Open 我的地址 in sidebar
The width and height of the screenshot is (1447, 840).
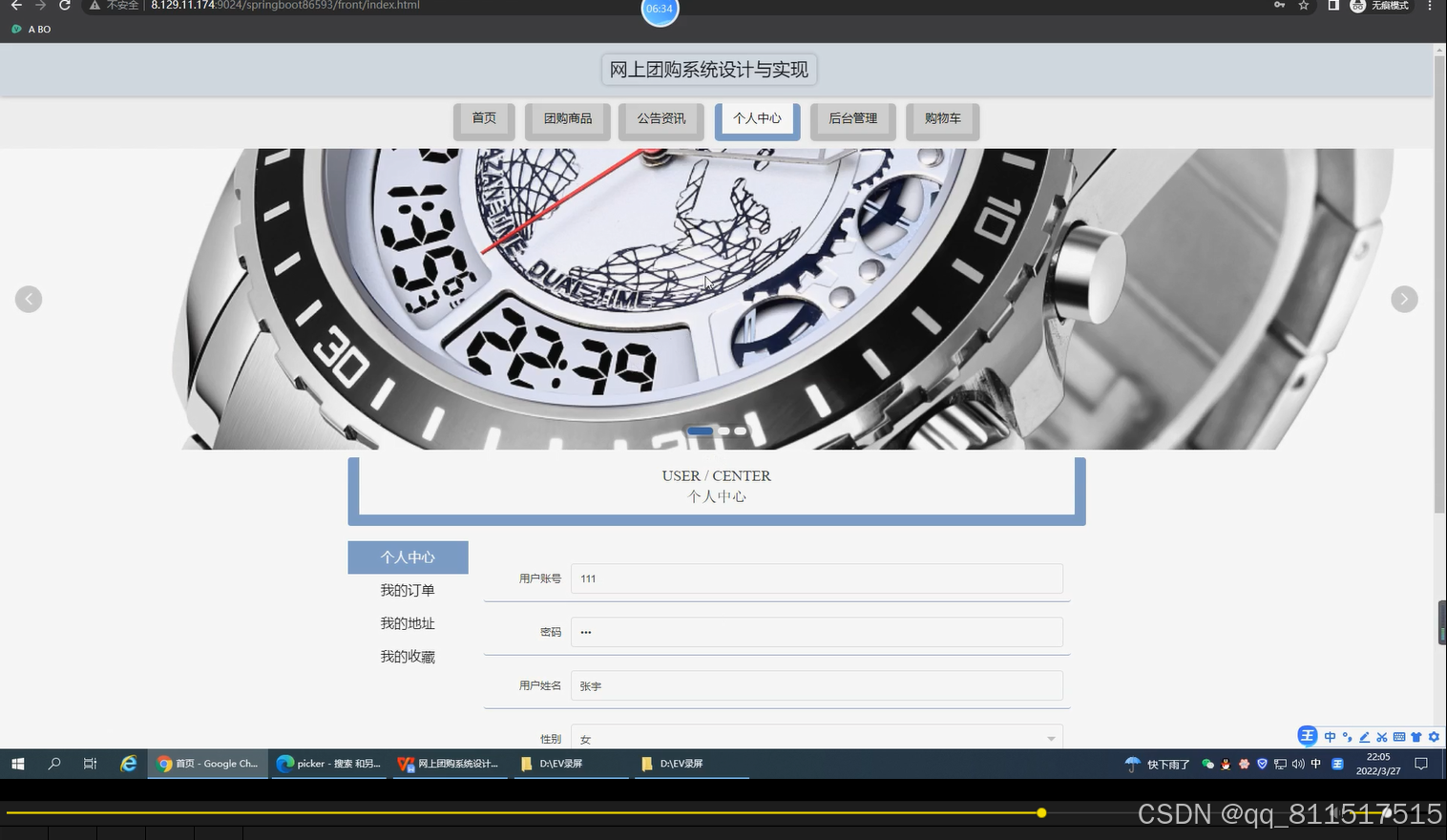tap(408, 623)
